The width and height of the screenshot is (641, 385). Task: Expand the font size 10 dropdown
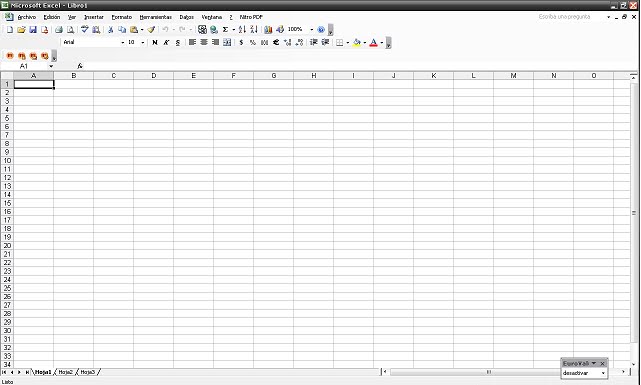click(143, 43)
